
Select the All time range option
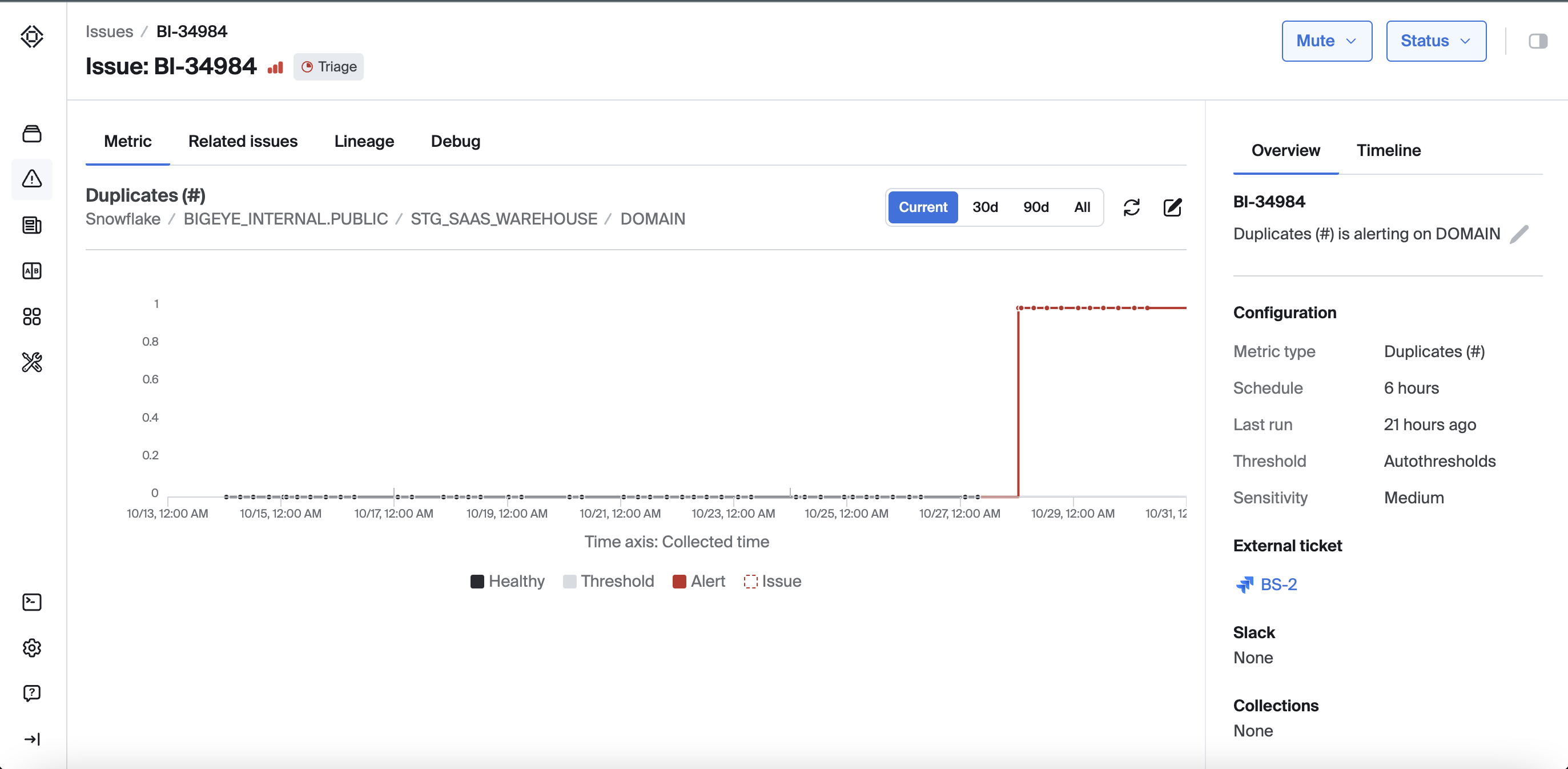[x=1082, y=207]
